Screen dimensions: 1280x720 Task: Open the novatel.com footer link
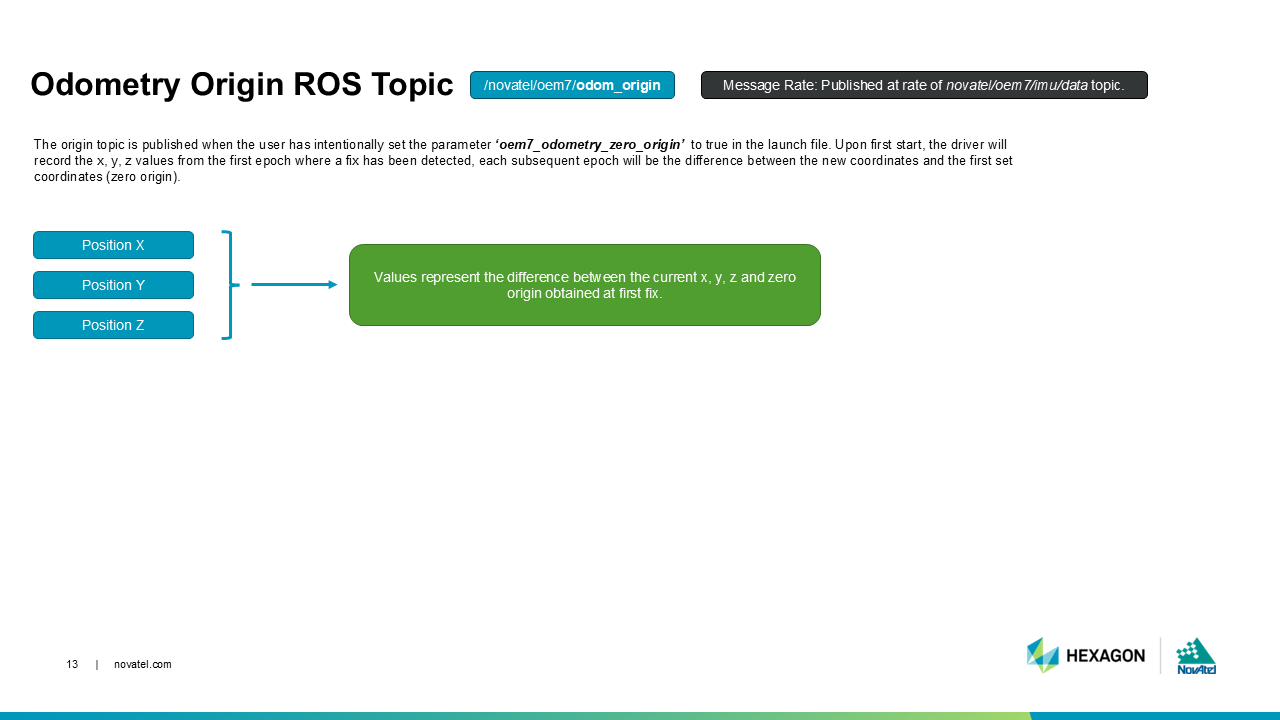pyautogui.click(x=143, y=665)
